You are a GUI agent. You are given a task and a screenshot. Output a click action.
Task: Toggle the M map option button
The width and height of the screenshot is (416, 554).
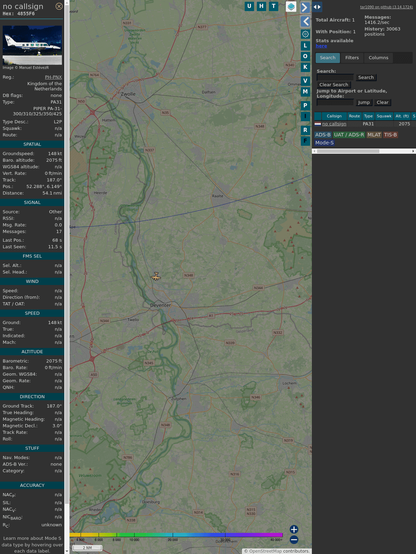[305, 92]
